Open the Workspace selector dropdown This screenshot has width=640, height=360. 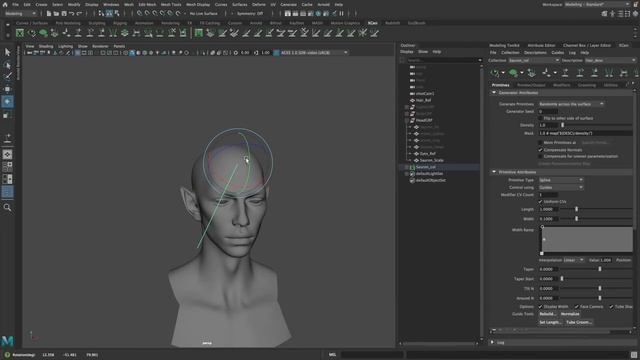[597, 4]
